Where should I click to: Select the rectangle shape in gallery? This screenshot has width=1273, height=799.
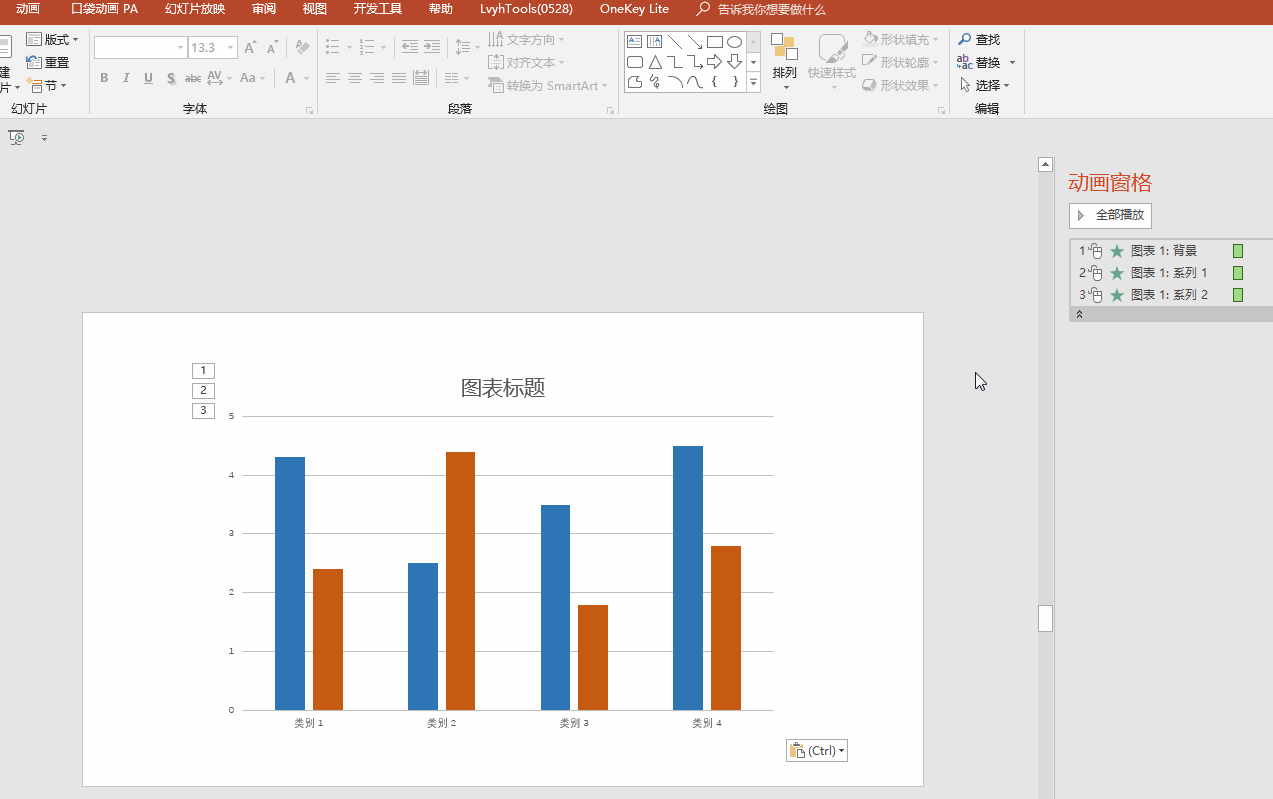coord(714,42)
